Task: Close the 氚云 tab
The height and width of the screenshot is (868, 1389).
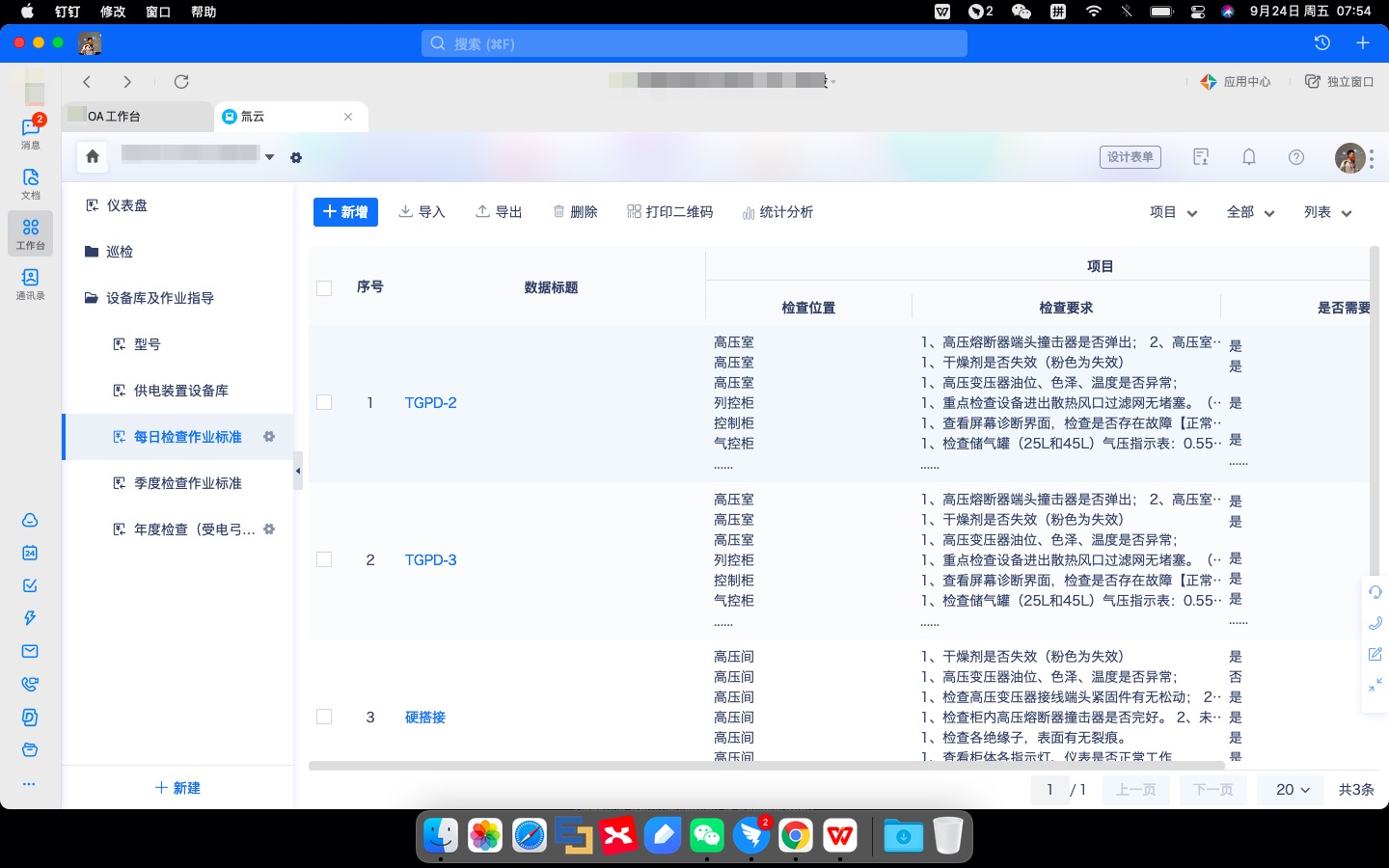Action: click(x=348, y=117)
